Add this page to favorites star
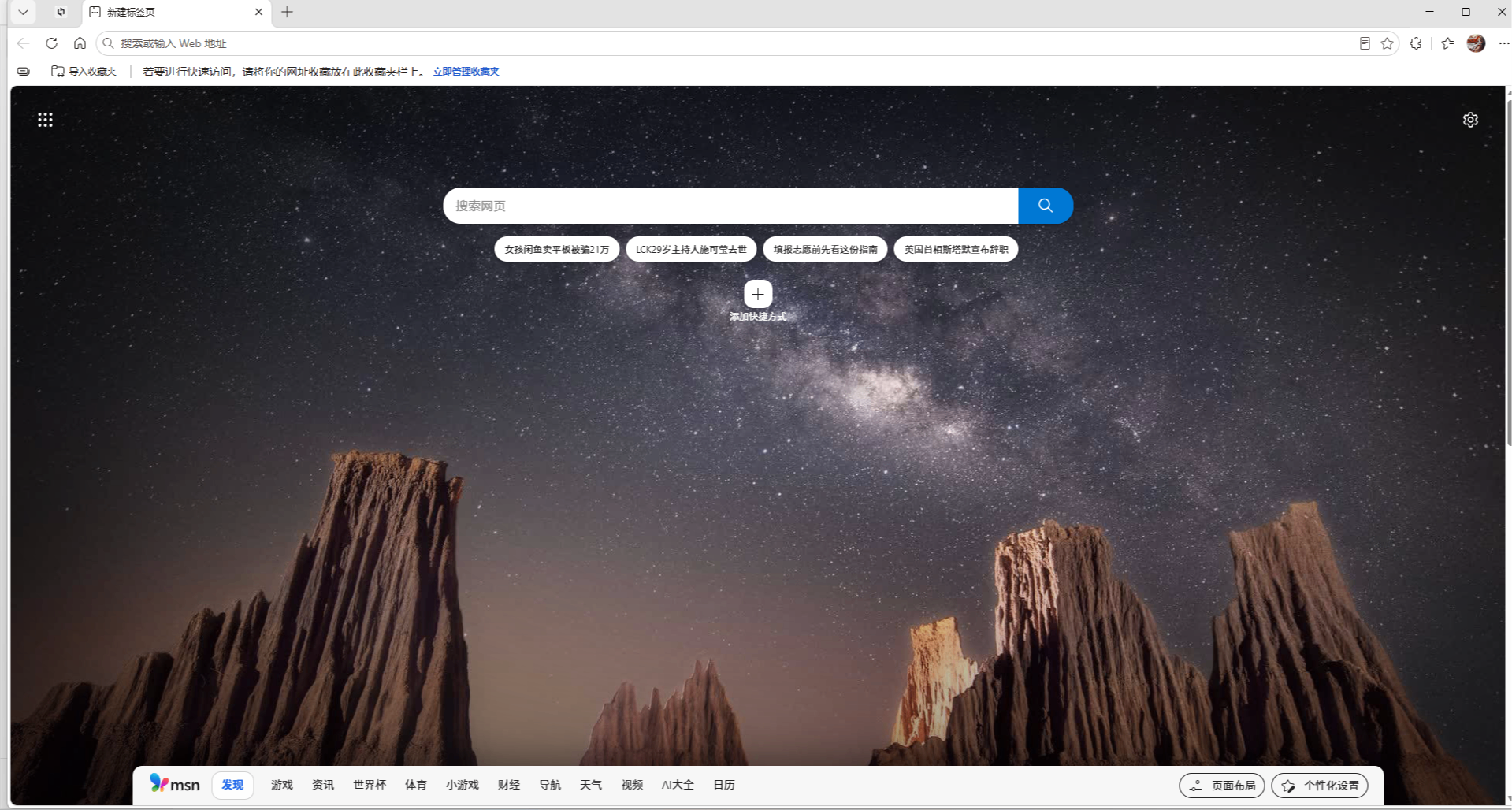The image size is (1512, 810). pos(1388,43)
